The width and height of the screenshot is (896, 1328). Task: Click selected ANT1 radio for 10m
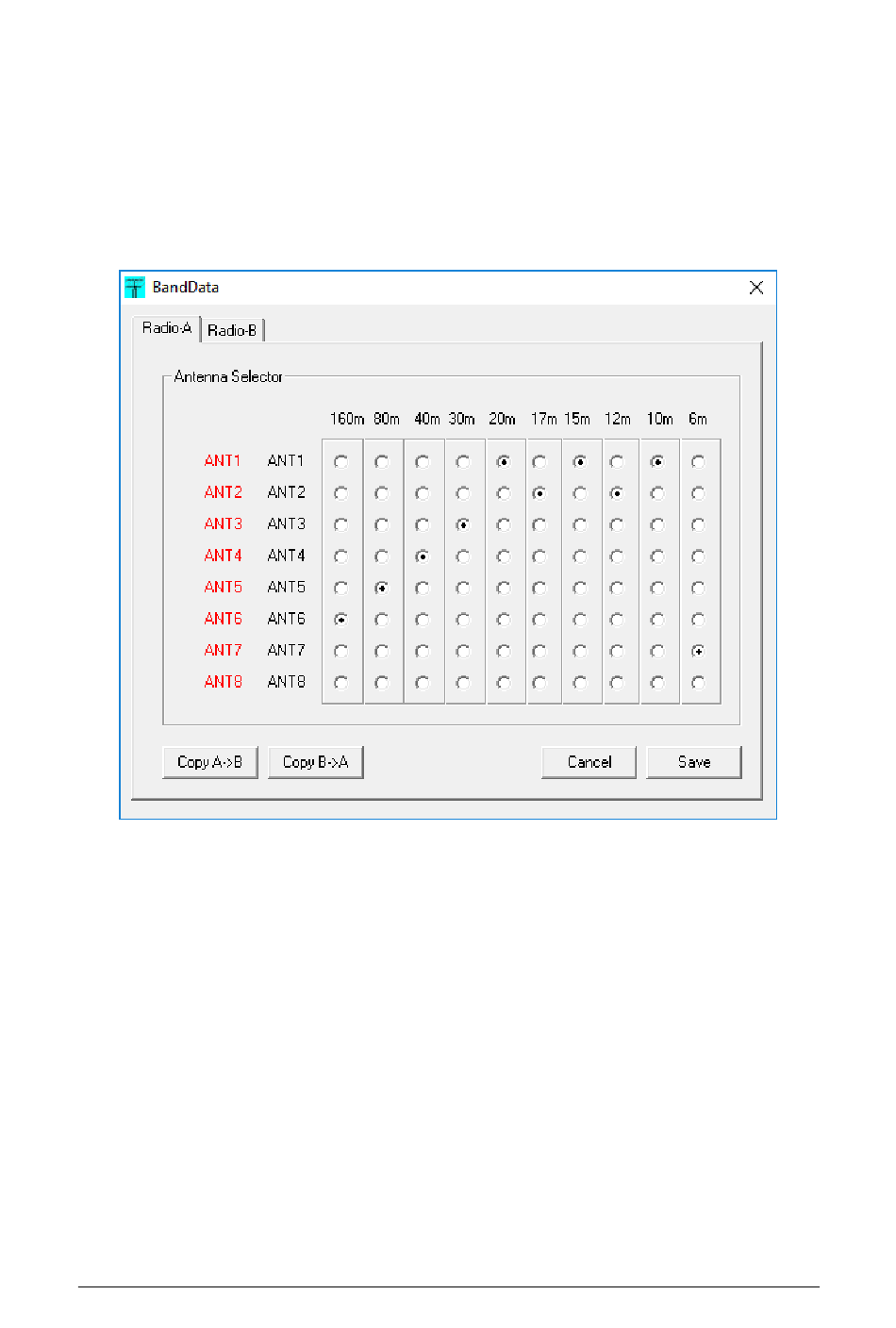point(657,462)
